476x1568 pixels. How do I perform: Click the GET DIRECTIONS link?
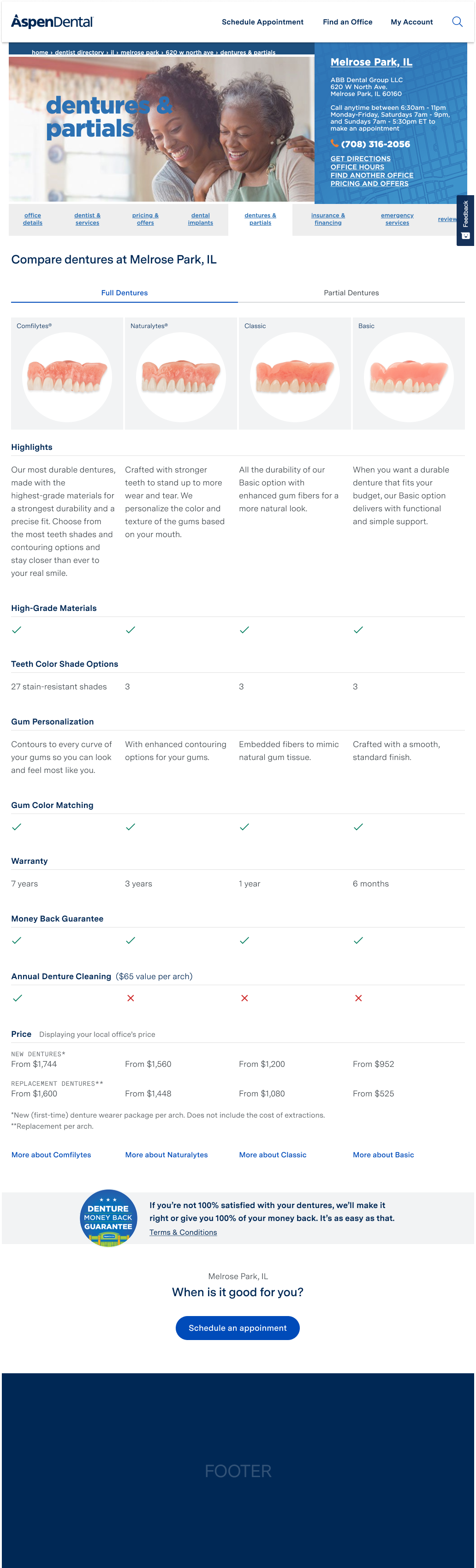coord(360,159)
